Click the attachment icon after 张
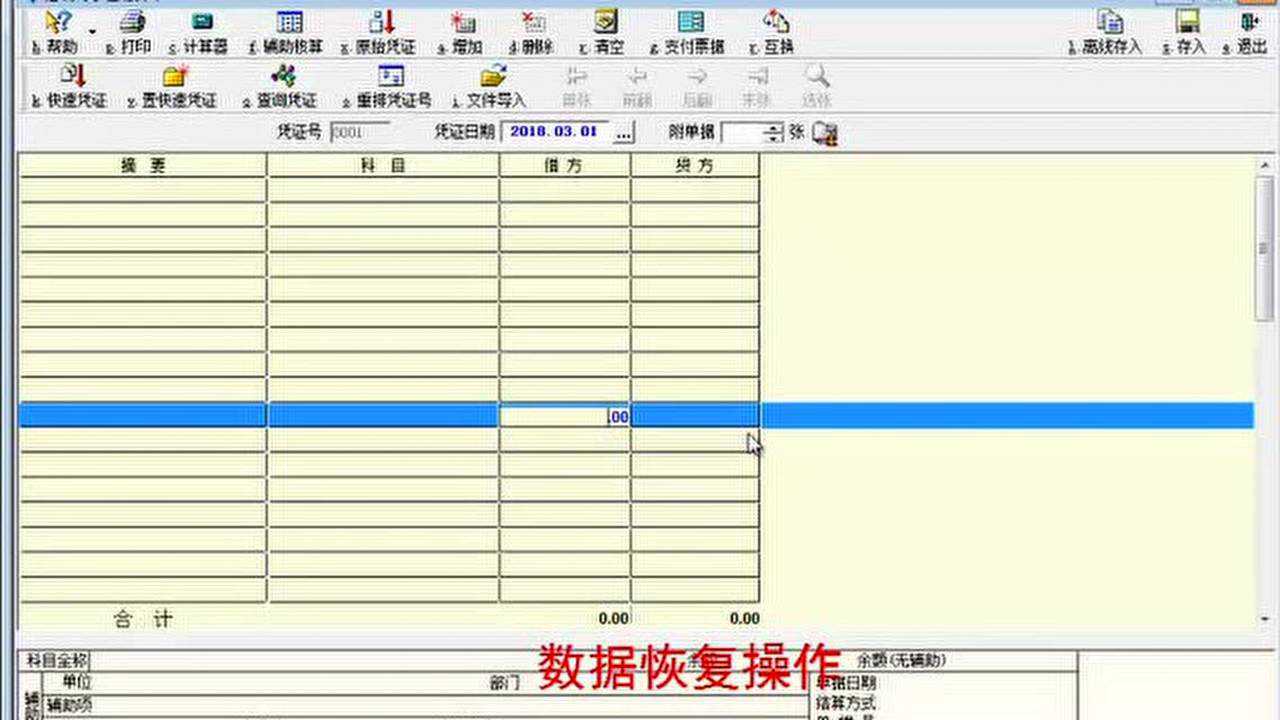The height and width of the screenshot is (720, 1280). coord(825,133)
